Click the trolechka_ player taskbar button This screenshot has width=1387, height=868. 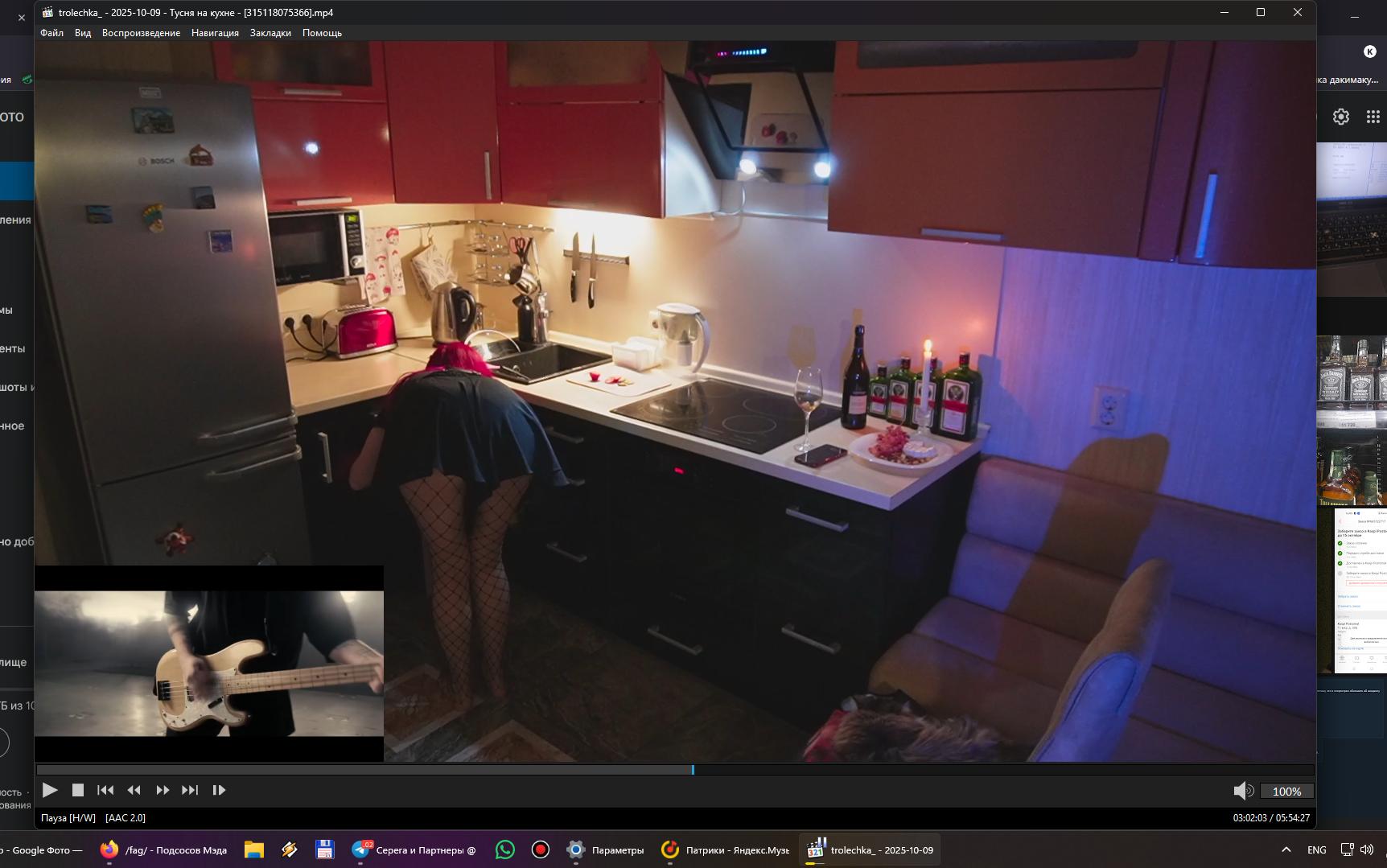click(x=870, y=850)
